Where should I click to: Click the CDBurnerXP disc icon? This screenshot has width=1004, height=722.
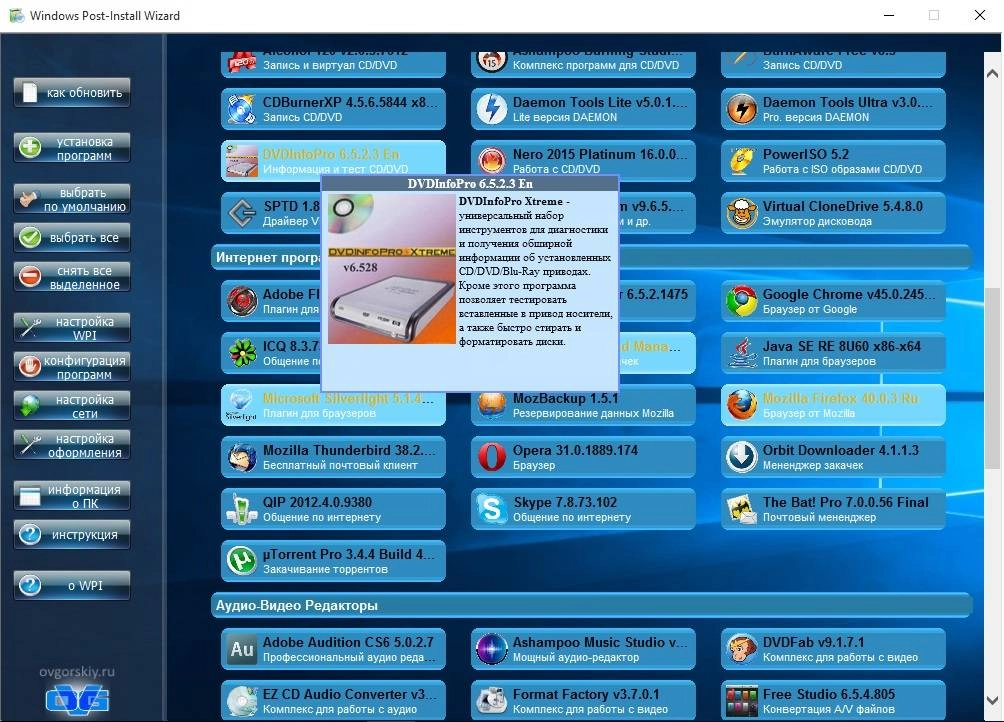tap(241, 109)
